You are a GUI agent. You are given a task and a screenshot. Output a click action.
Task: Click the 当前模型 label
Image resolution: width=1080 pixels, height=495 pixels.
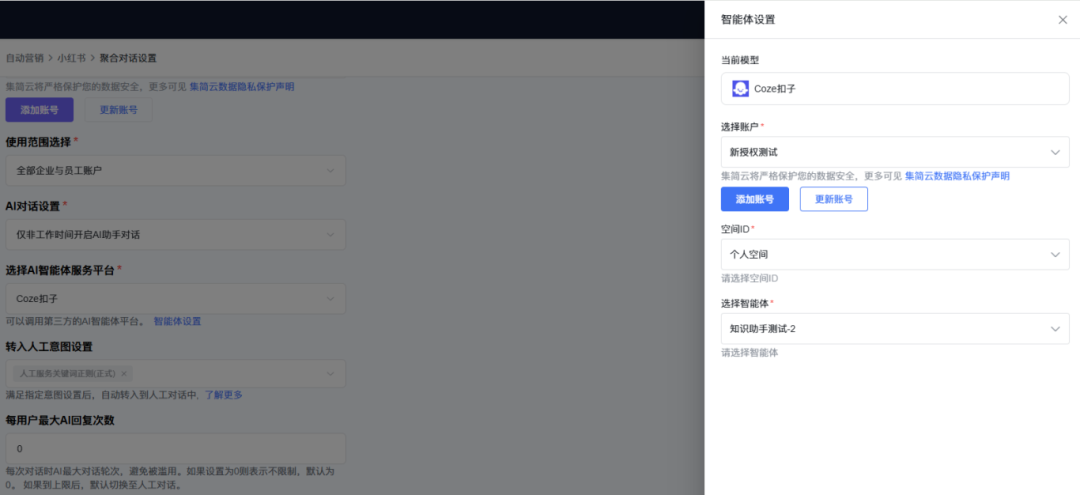coord(740,60)
